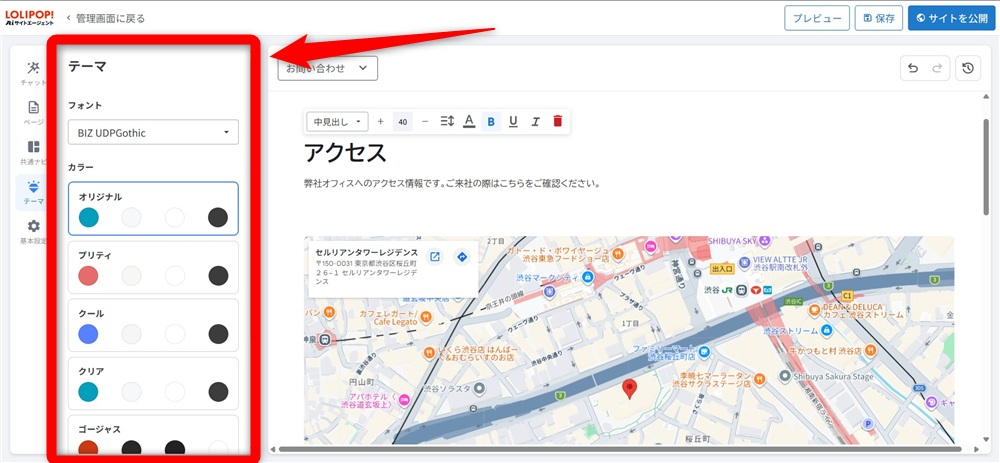
Task: Open the chat sidebar magic wand icon
Action: click(x=34, y=68)
